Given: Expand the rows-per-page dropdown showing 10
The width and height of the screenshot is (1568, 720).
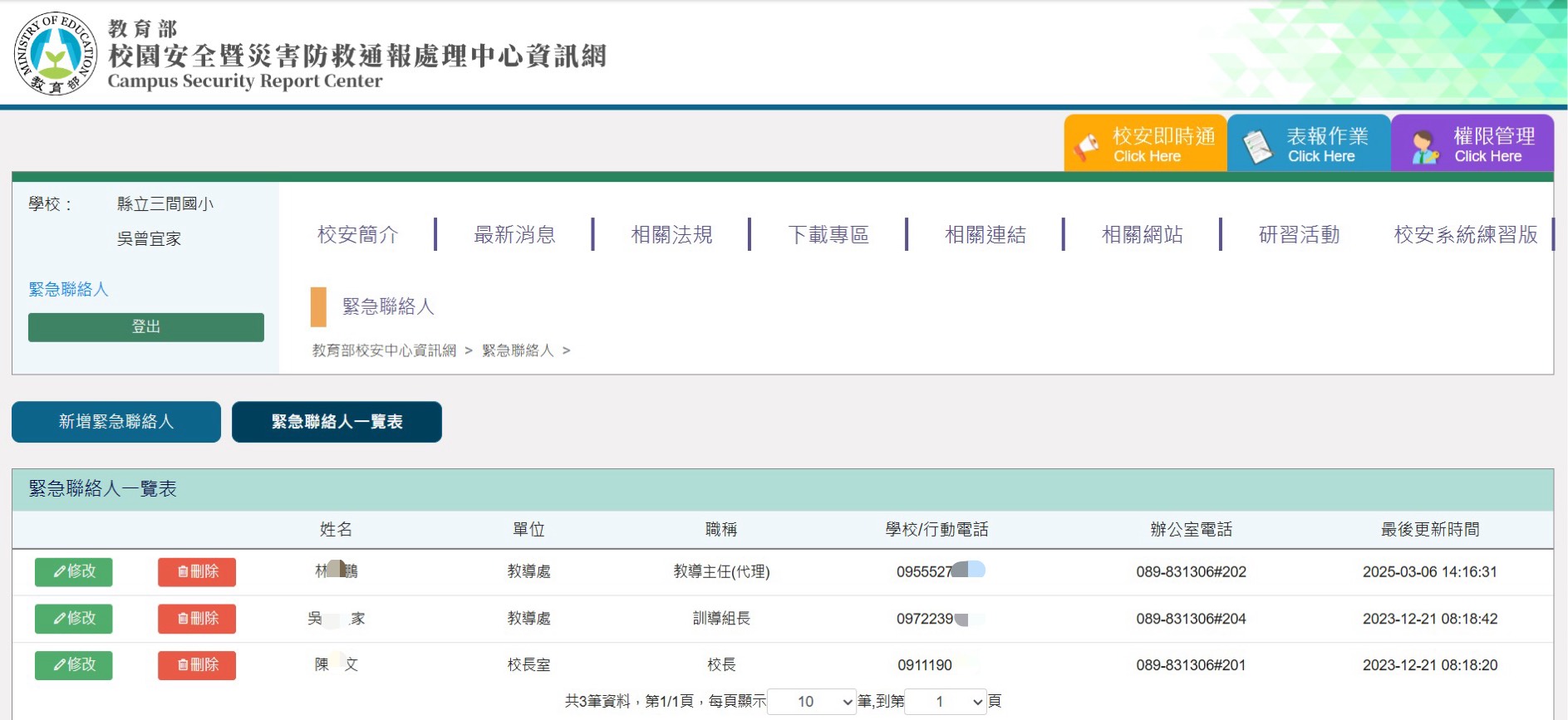Looking at the screenshot, I should [x=812, y=702].
